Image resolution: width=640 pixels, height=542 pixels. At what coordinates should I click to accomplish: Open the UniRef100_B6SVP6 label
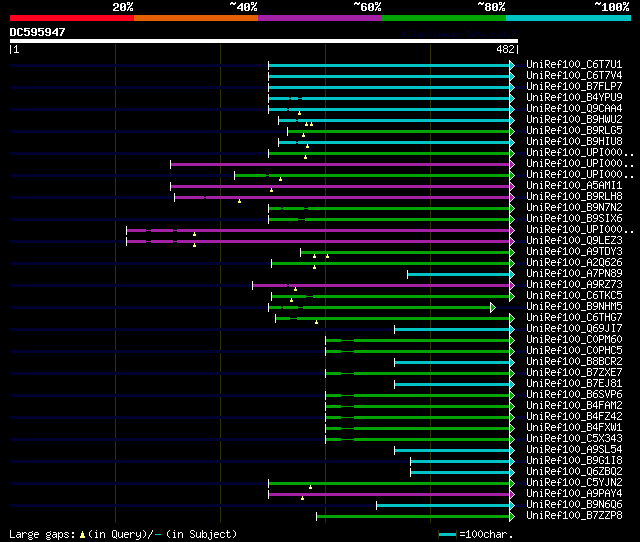[574, 395]
